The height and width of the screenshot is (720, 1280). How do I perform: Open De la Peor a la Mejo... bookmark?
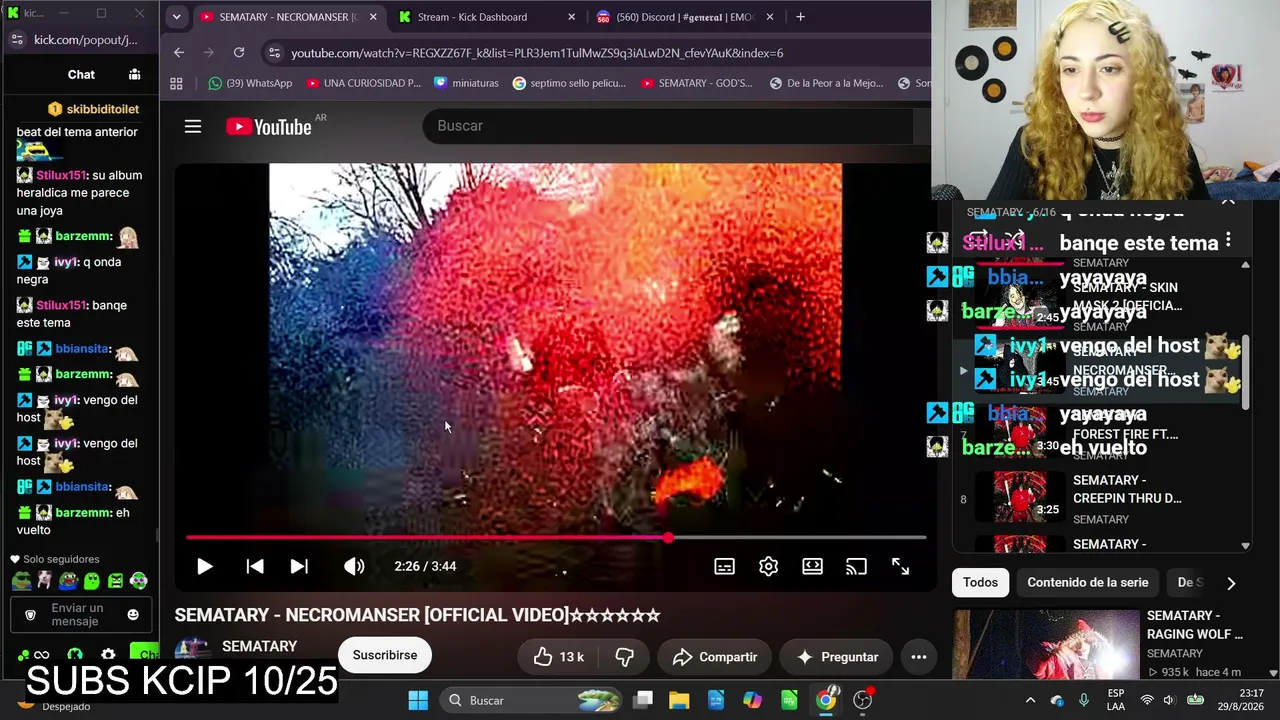pyautogui.click(x=827, y=84)
